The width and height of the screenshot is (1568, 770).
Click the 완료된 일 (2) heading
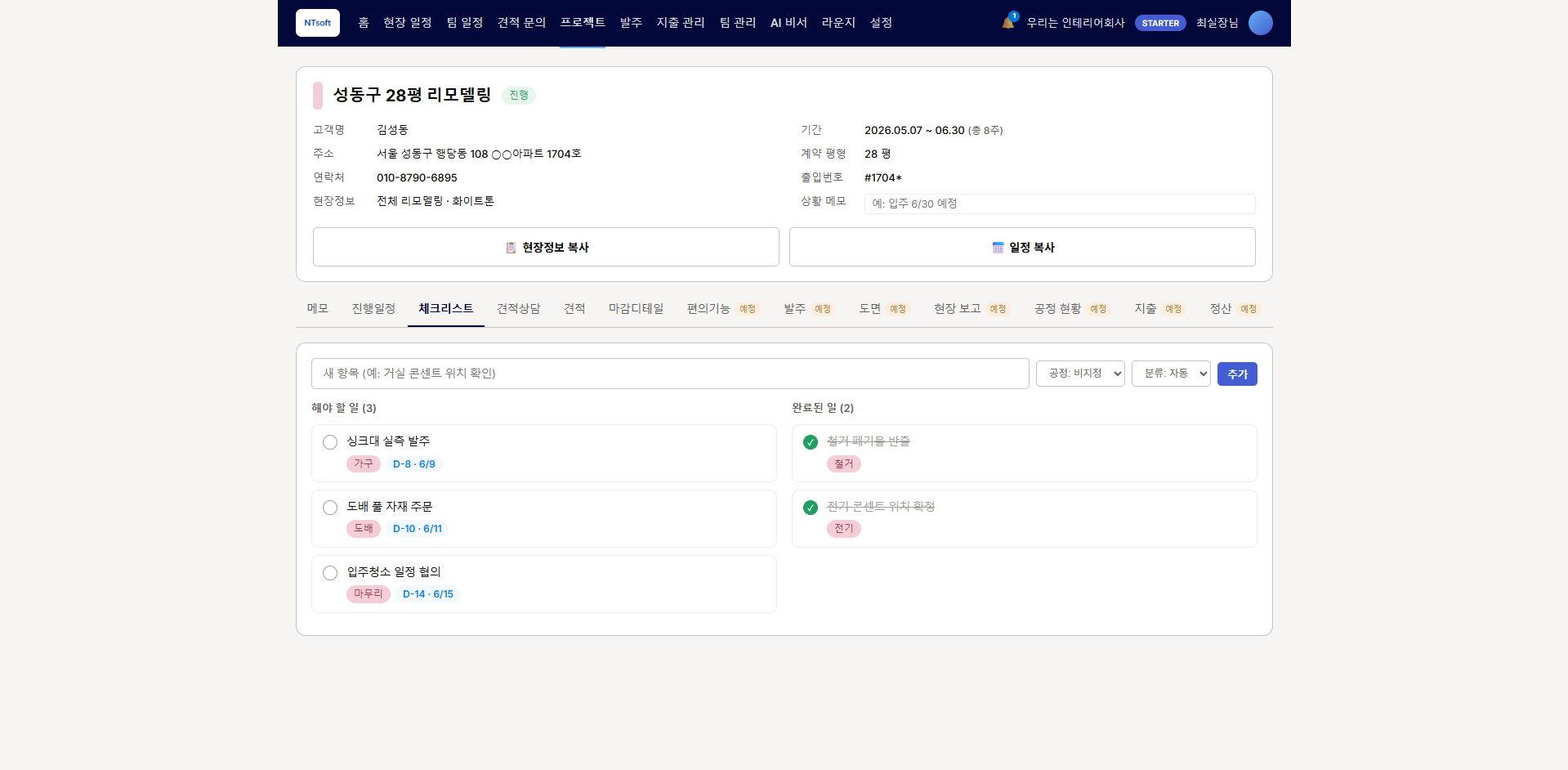(823, 408)
